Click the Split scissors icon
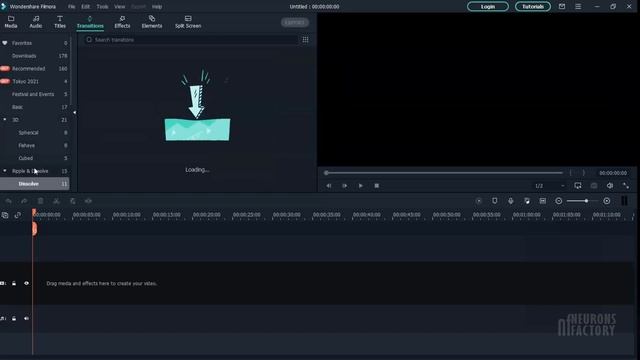This screenshot has width=640, height=360. pos(56,201)
